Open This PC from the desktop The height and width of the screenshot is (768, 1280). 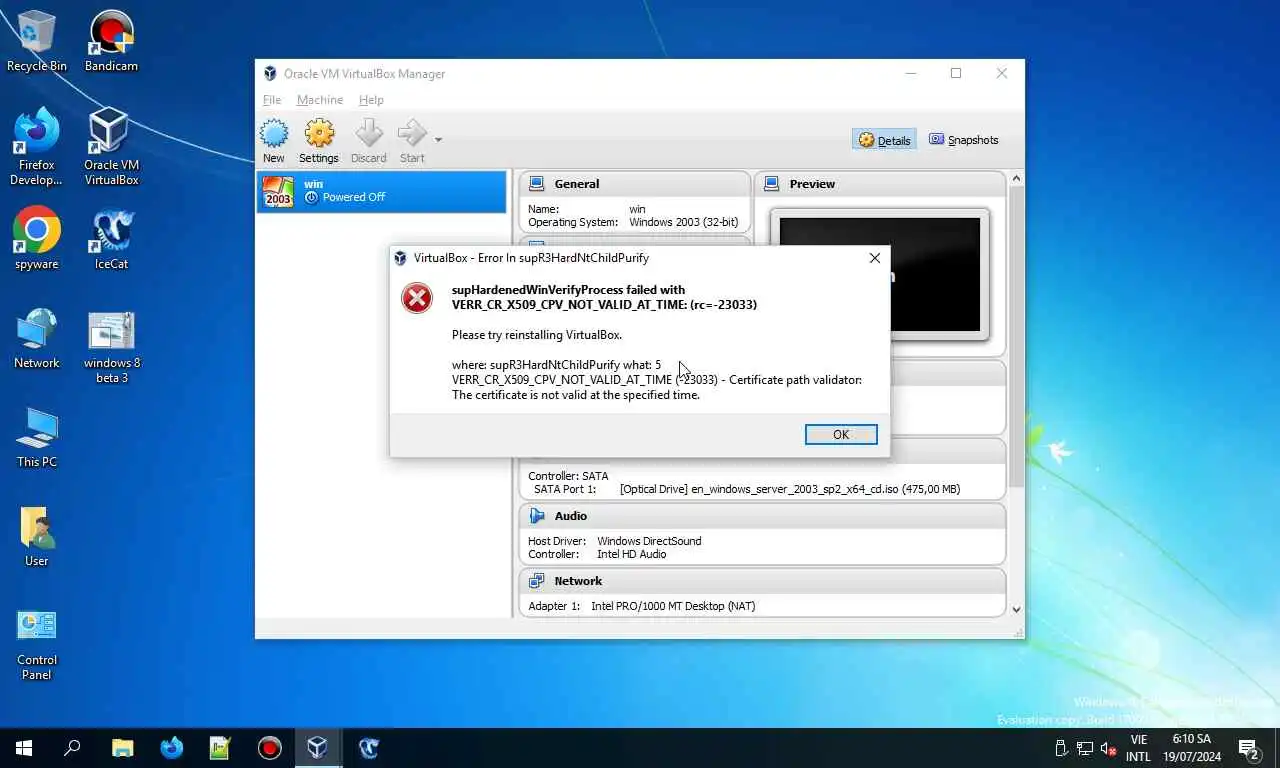pos(37,437)
